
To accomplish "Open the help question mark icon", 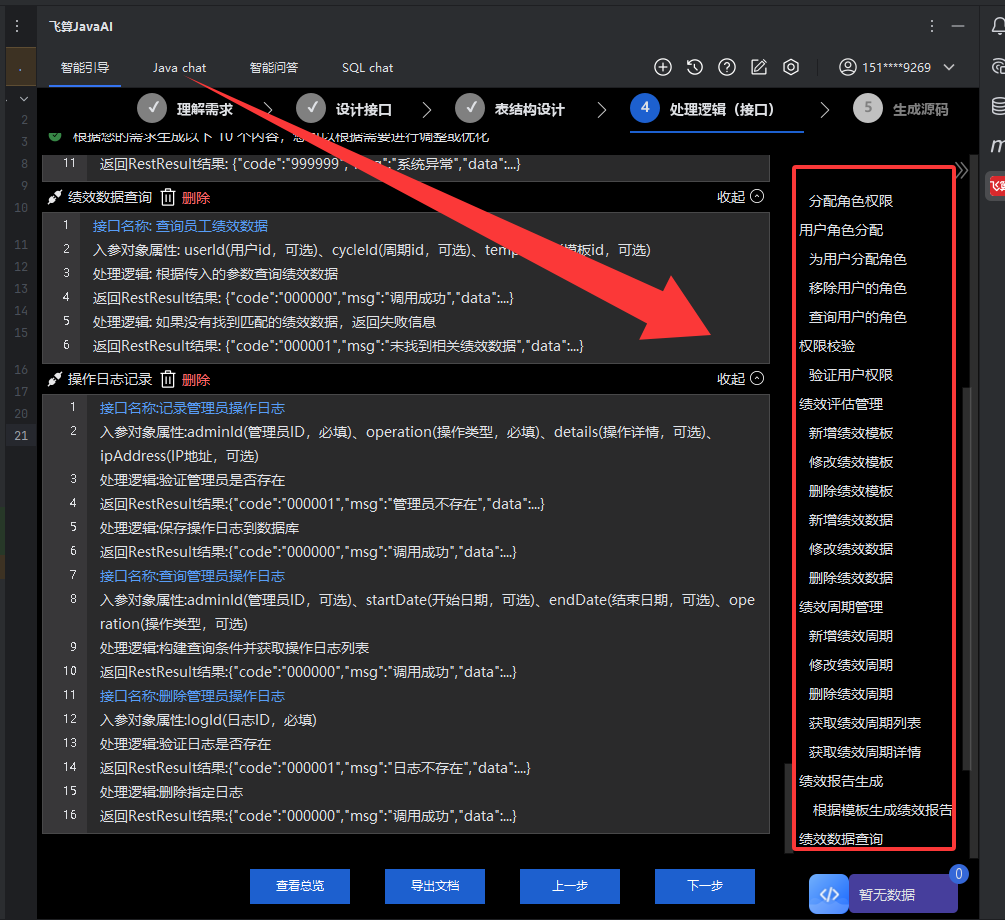I will 727,67.
